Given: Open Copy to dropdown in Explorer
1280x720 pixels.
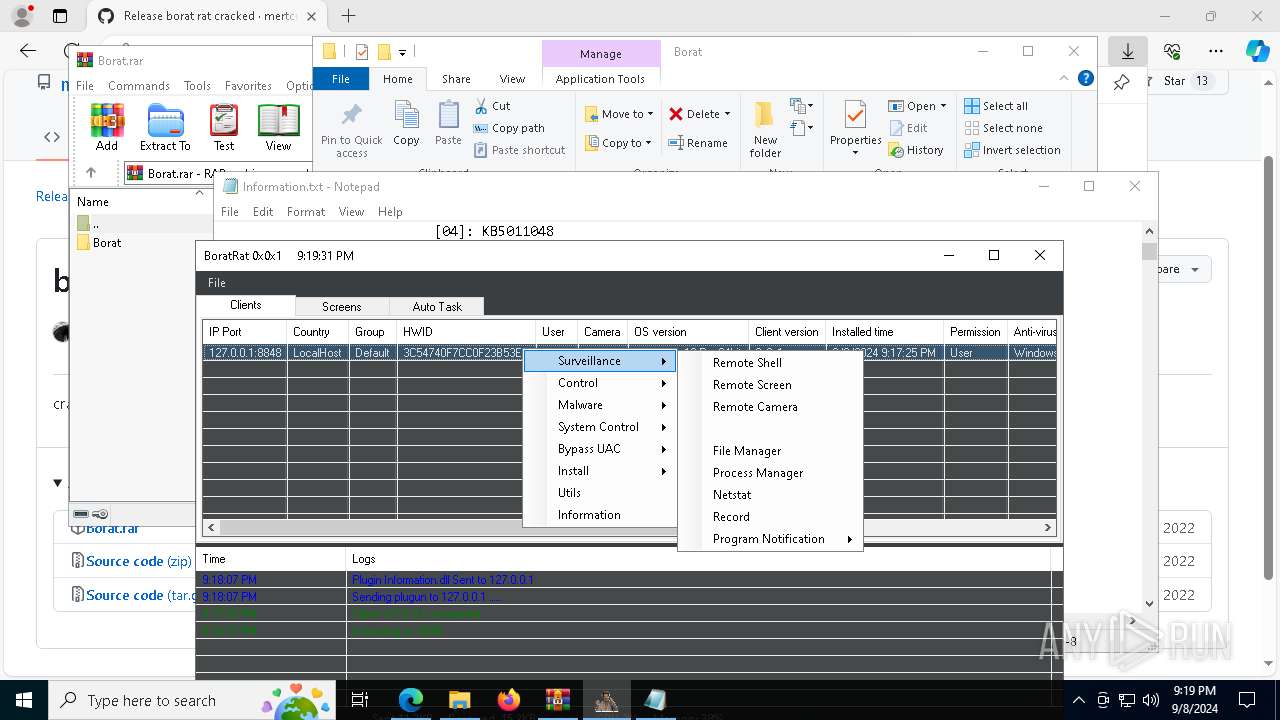Looking at the screenshot, I should pyautogui.click(x=619, y=143).
